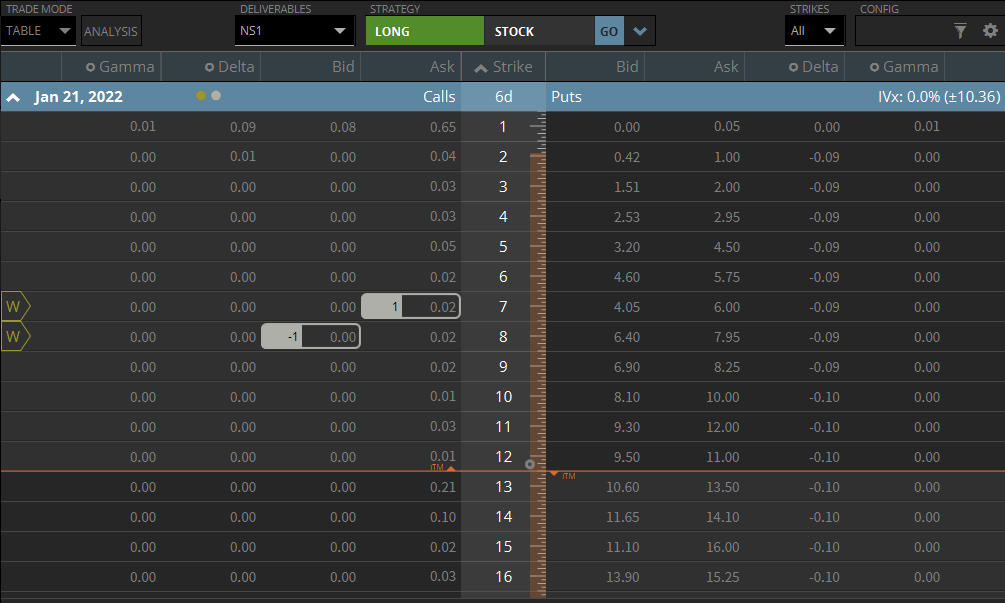Click the Config input field
The width and height of the screenshot is (1005, 603).
[x=900, y=31]
